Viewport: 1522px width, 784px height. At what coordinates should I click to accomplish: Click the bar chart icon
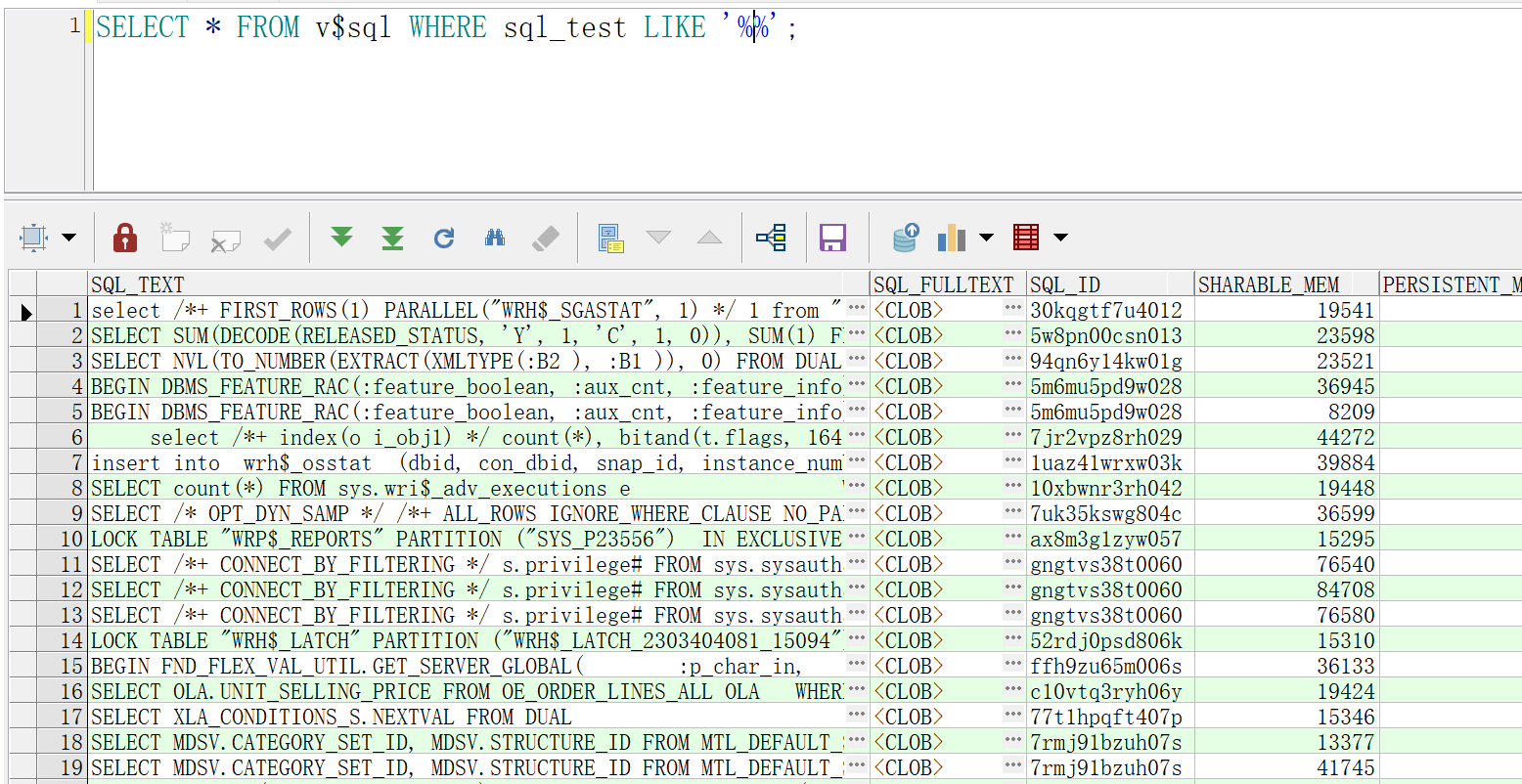pos(952,238)
